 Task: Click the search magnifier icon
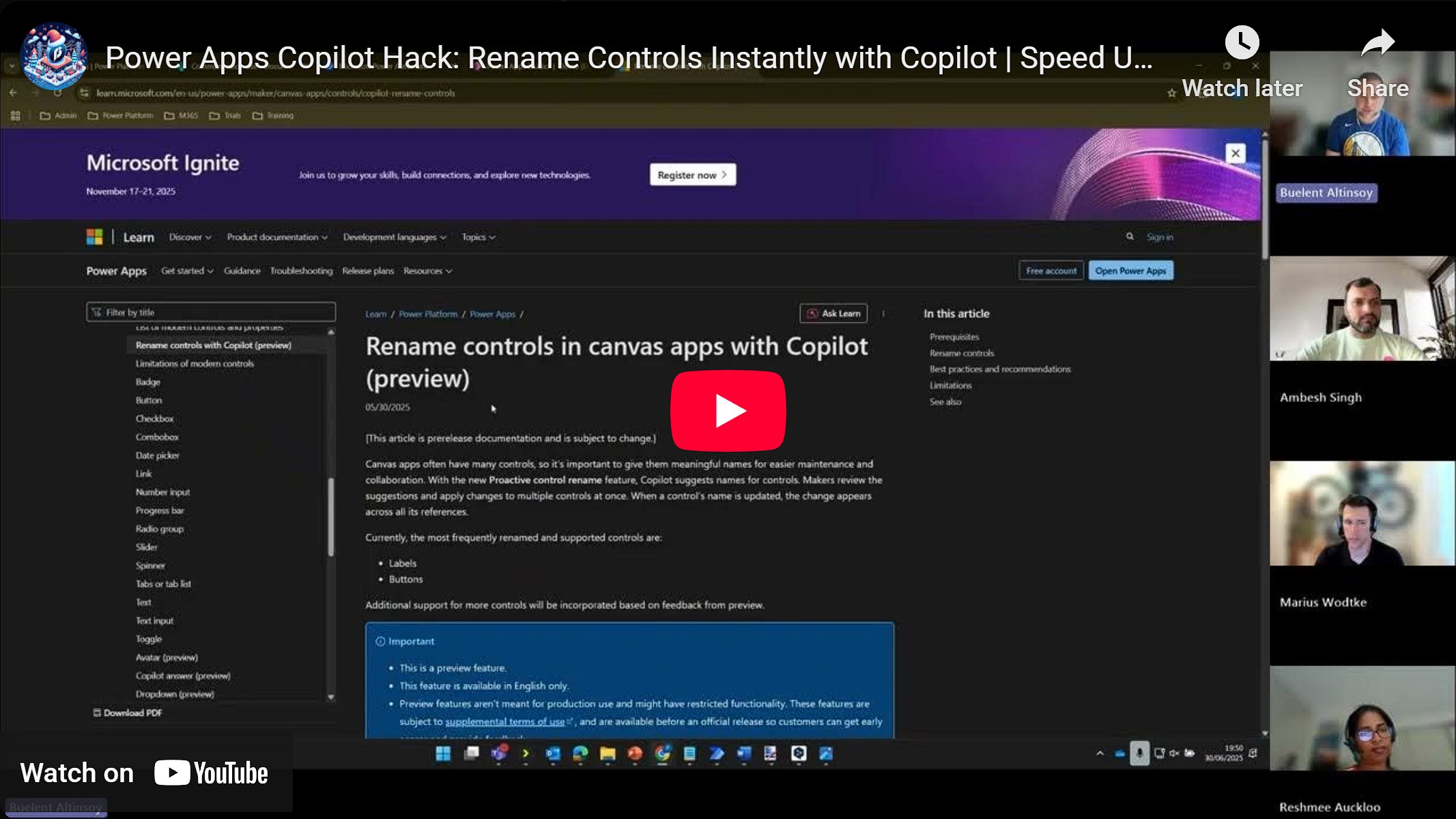(1130, 237)
